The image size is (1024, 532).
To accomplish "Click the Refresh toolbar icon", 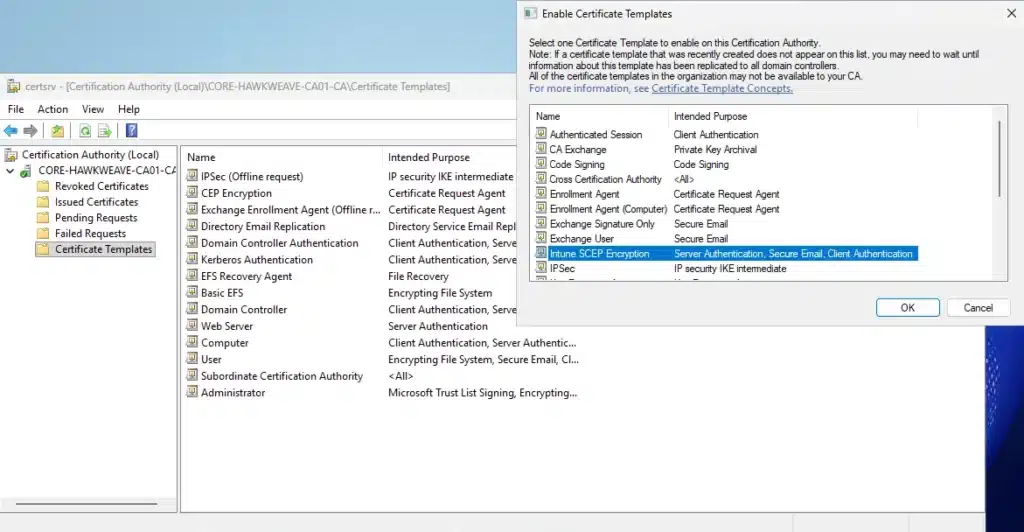I will click(85, 130).
